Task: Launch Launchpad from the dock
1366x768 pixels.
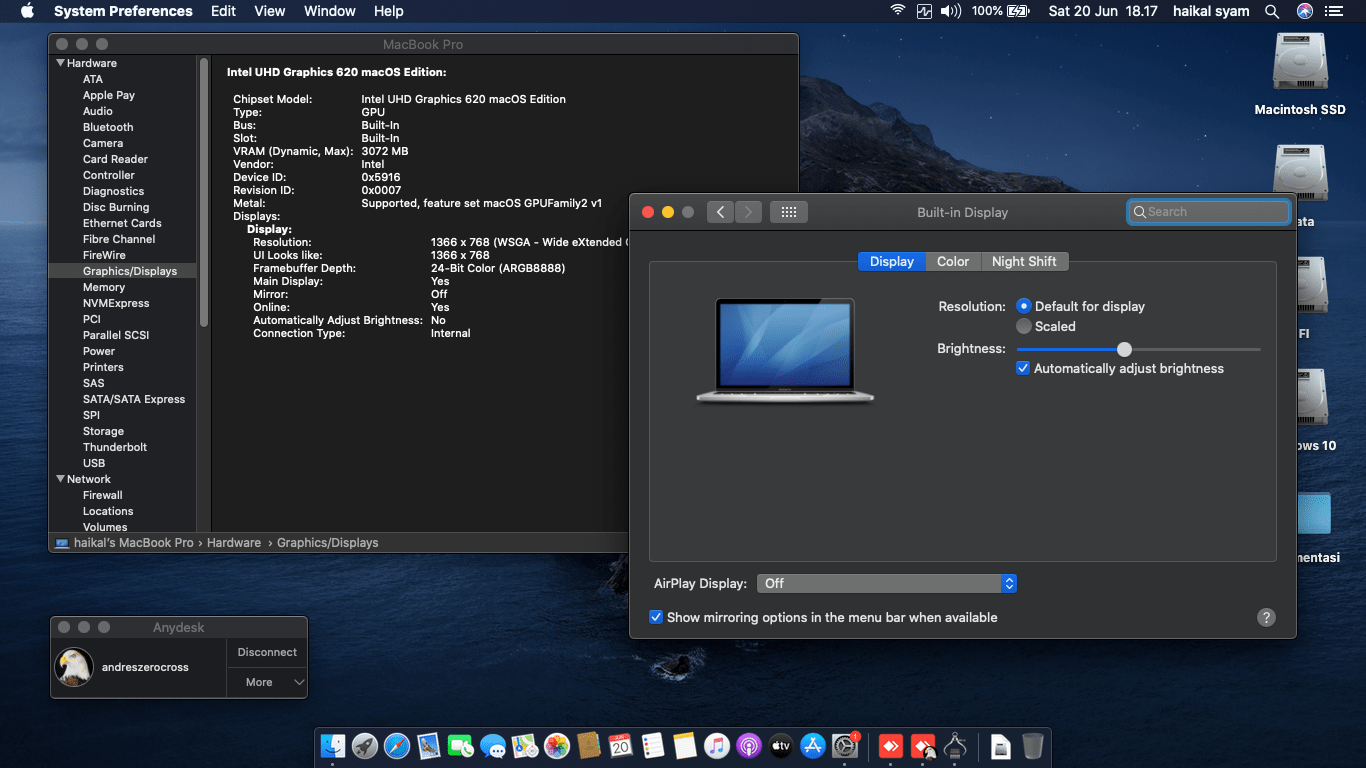Action: 365,746
